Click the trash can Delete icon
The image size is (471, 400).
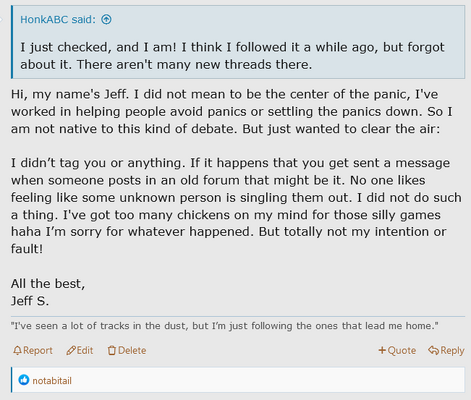point(112,350)
